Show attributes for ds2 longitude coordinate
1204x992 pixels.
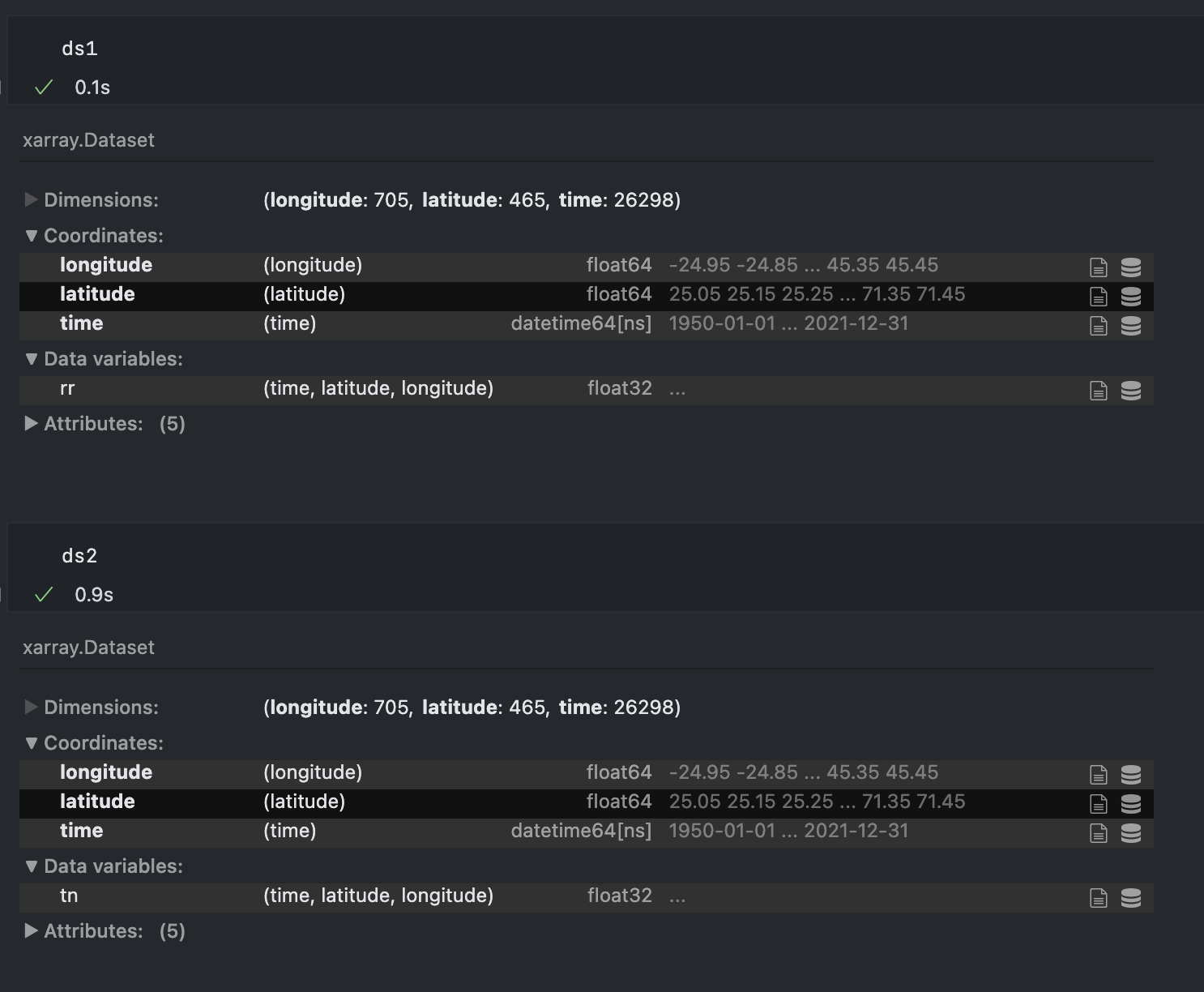point(1099,774)
